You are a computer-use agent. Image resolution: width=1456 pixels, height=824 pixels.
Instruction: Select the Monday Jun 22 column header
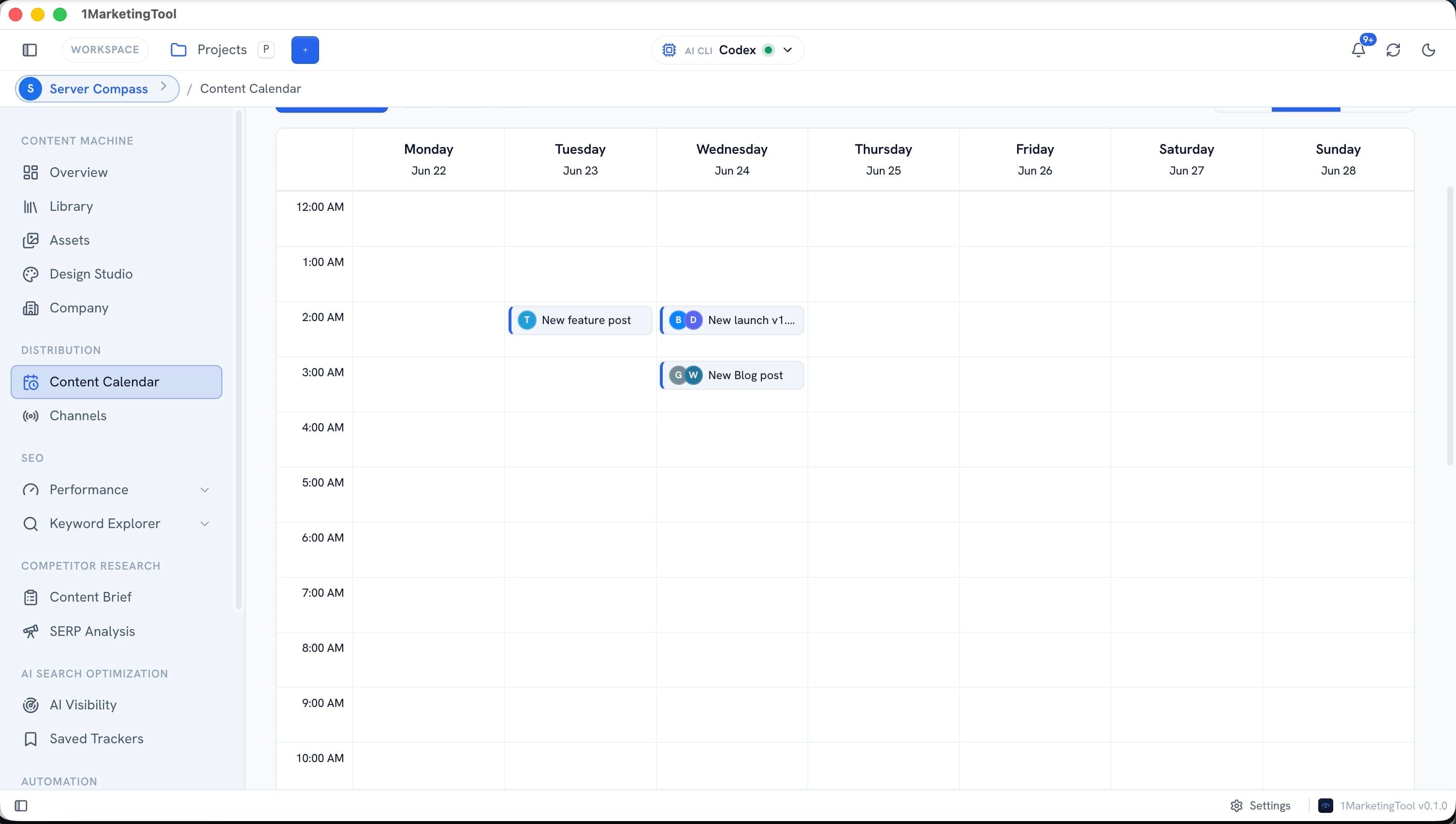429,160
